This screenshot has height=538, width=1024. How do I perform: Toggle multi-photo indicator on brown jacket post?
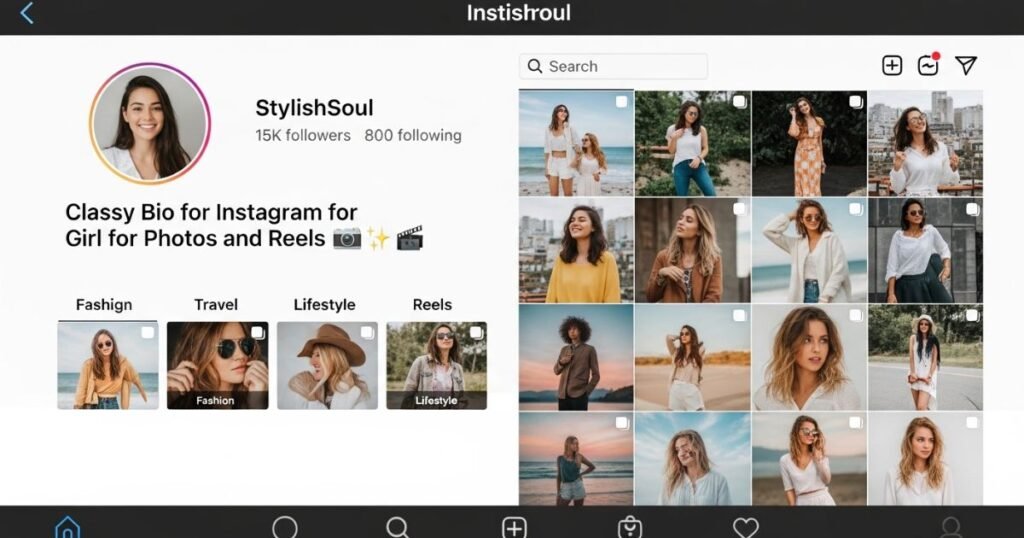click(x=739, y=209)
